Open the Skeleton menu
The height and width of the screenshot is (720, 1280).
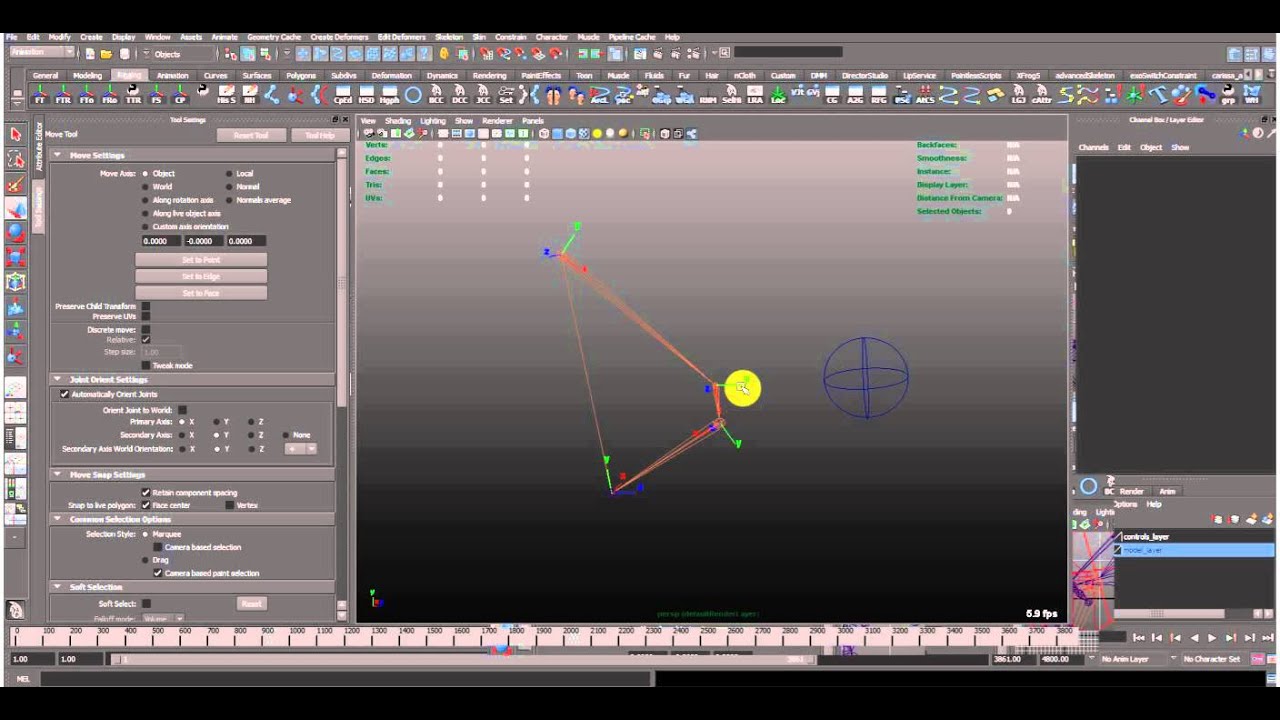click(450, 36)
